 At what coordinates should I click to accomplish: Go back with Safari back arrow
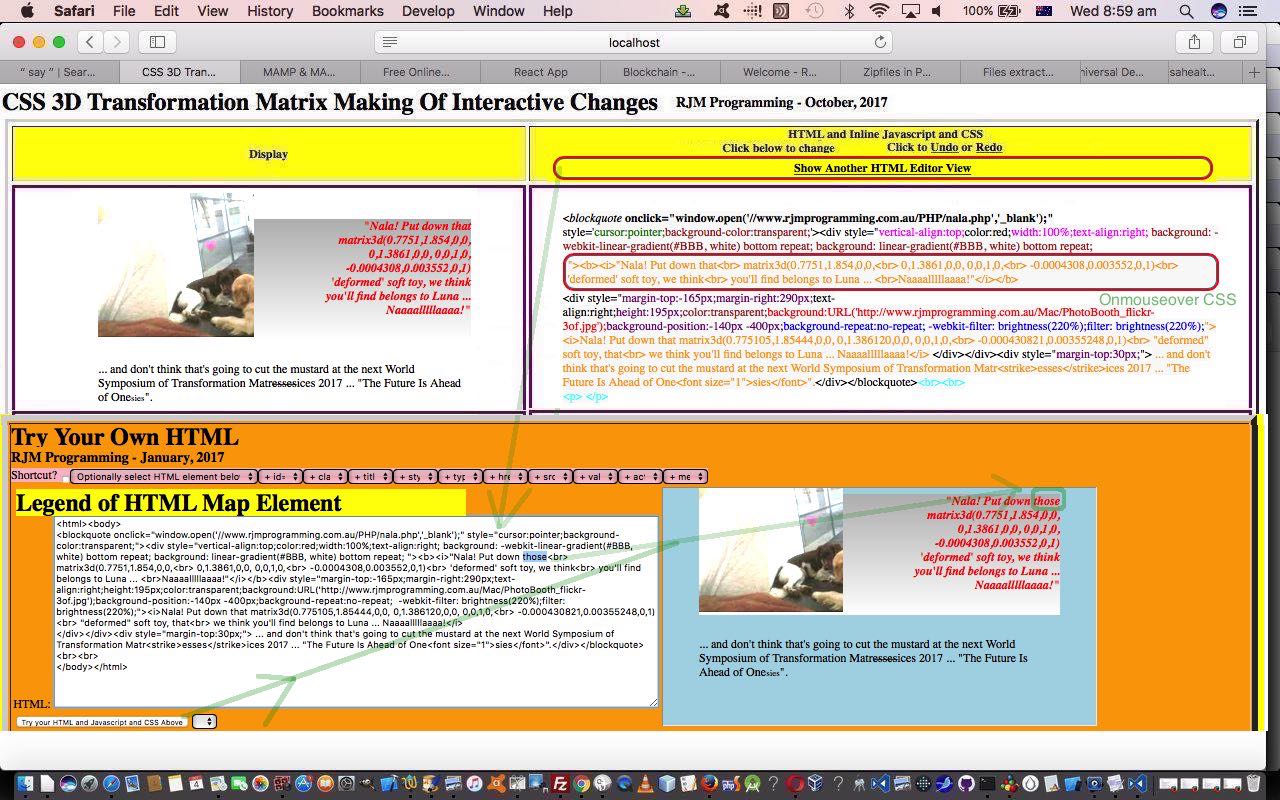(90, 42)
